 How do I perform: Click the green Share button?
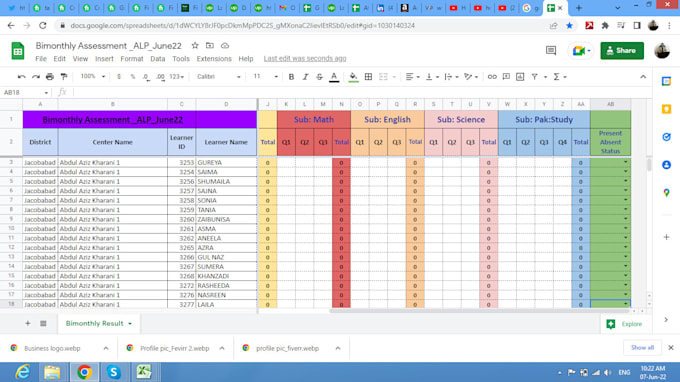pyautogui.click(x=622, y=51)
